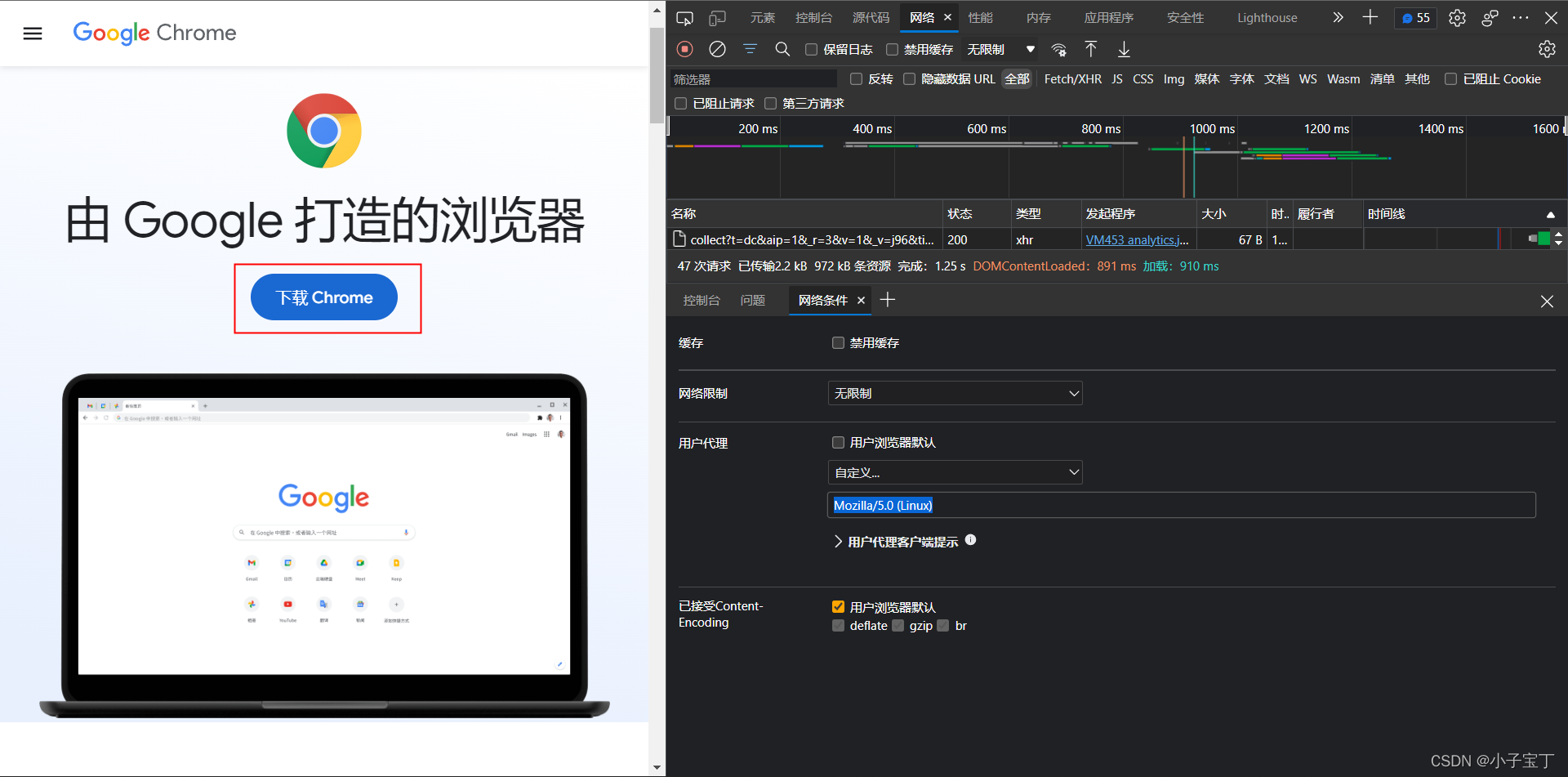Viewport: 1568px width, 777px height.
Task: Open the 性能 tab
Action: pos(980,18)
